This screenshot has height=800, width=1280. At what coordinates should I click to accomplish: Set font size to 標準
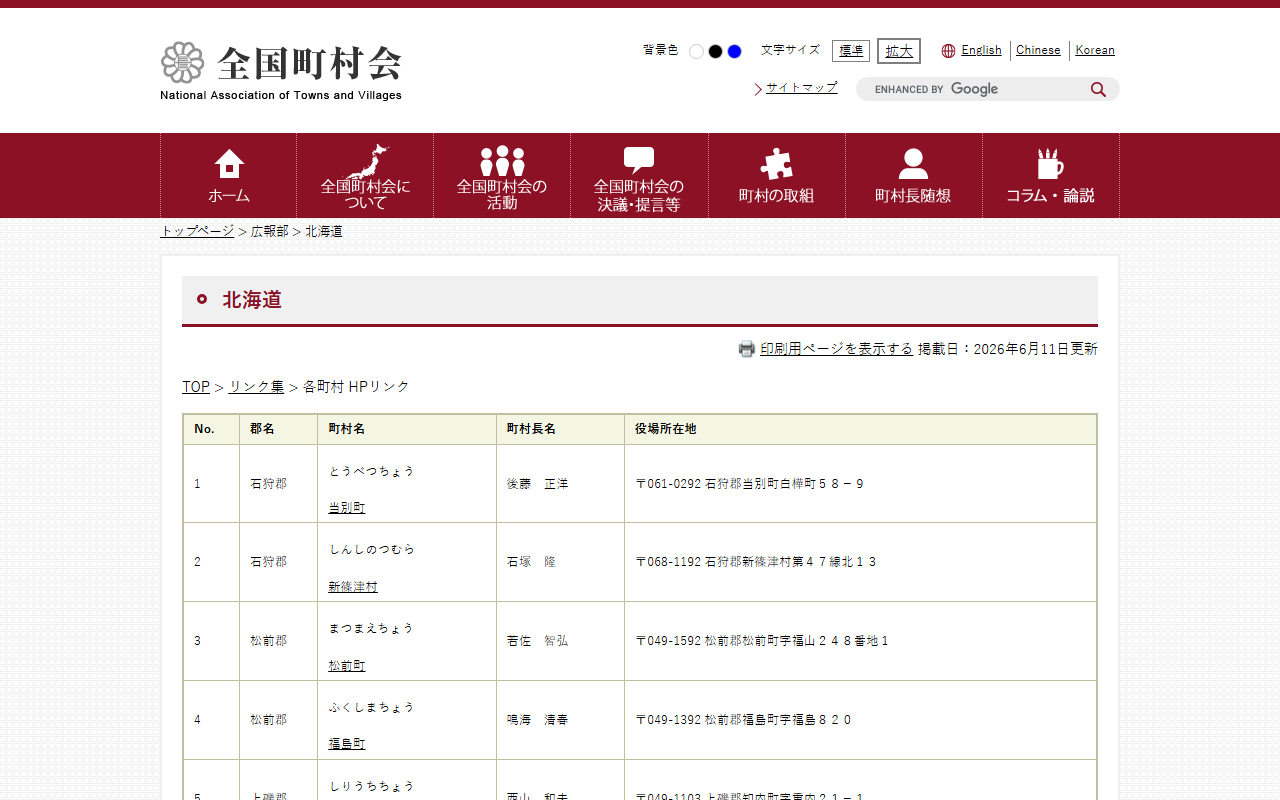click(x=851, y=51)
